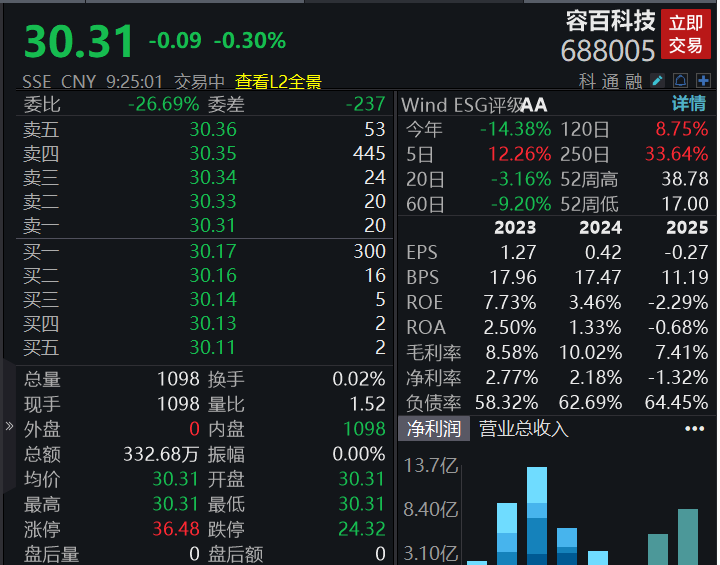Select the 2025 year column header

tap(687, 227)
